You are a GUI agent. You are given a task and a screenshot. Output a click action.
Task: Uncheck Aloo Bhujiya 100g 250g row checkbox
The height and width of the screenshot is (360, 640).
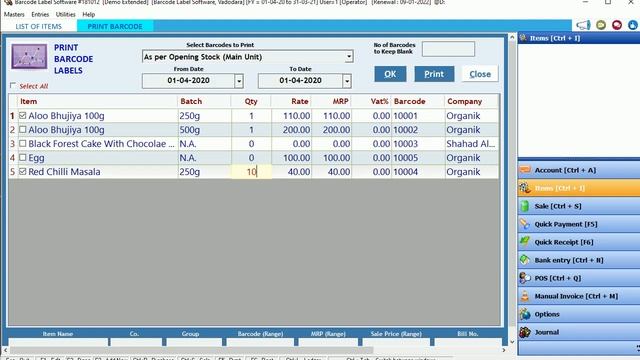(x=23, y=116)
